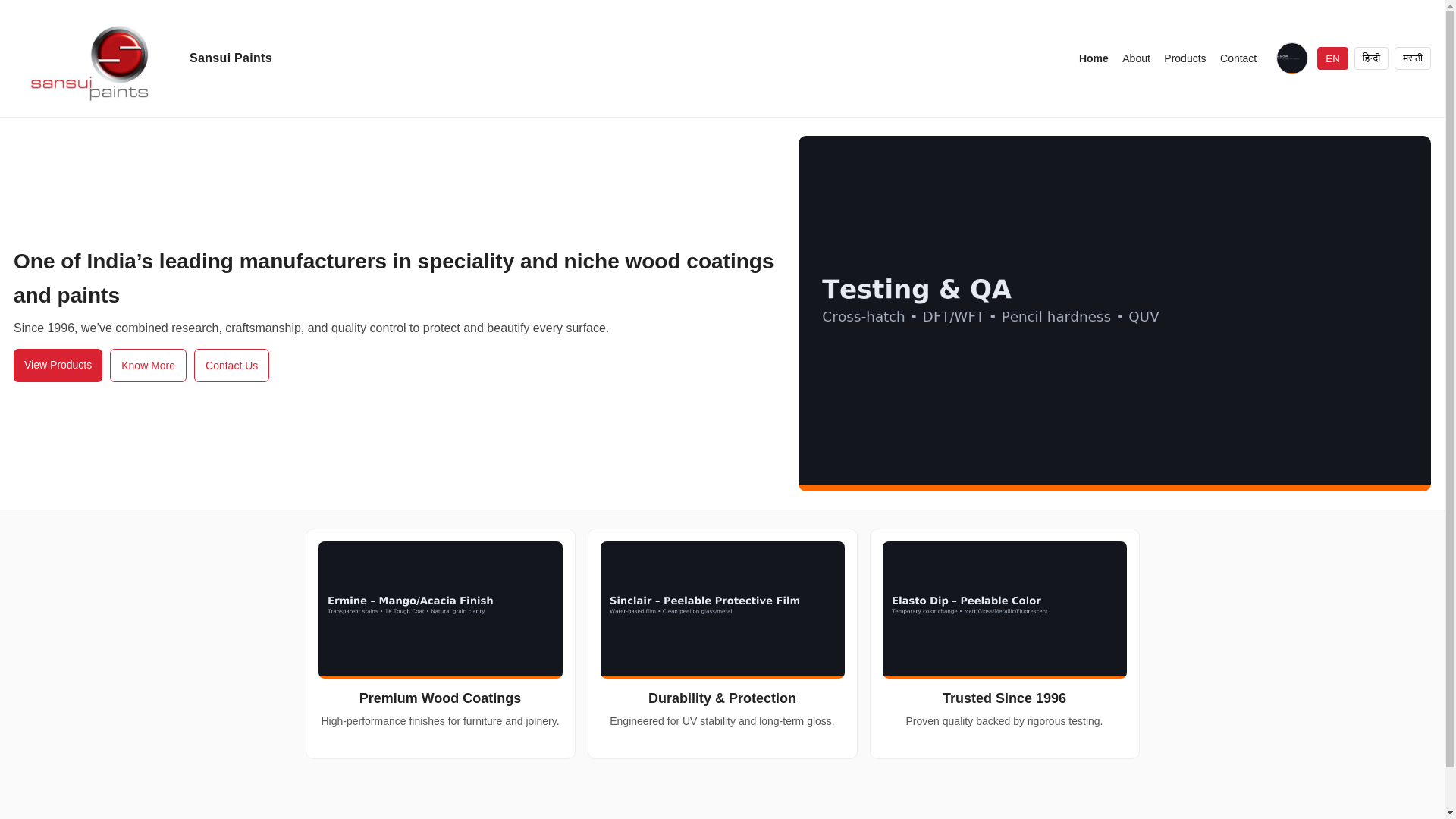Open the Testing & QA hero slide
Image resolution: width=1456 pixels, height=819 pixels.
click(1114, 313)
